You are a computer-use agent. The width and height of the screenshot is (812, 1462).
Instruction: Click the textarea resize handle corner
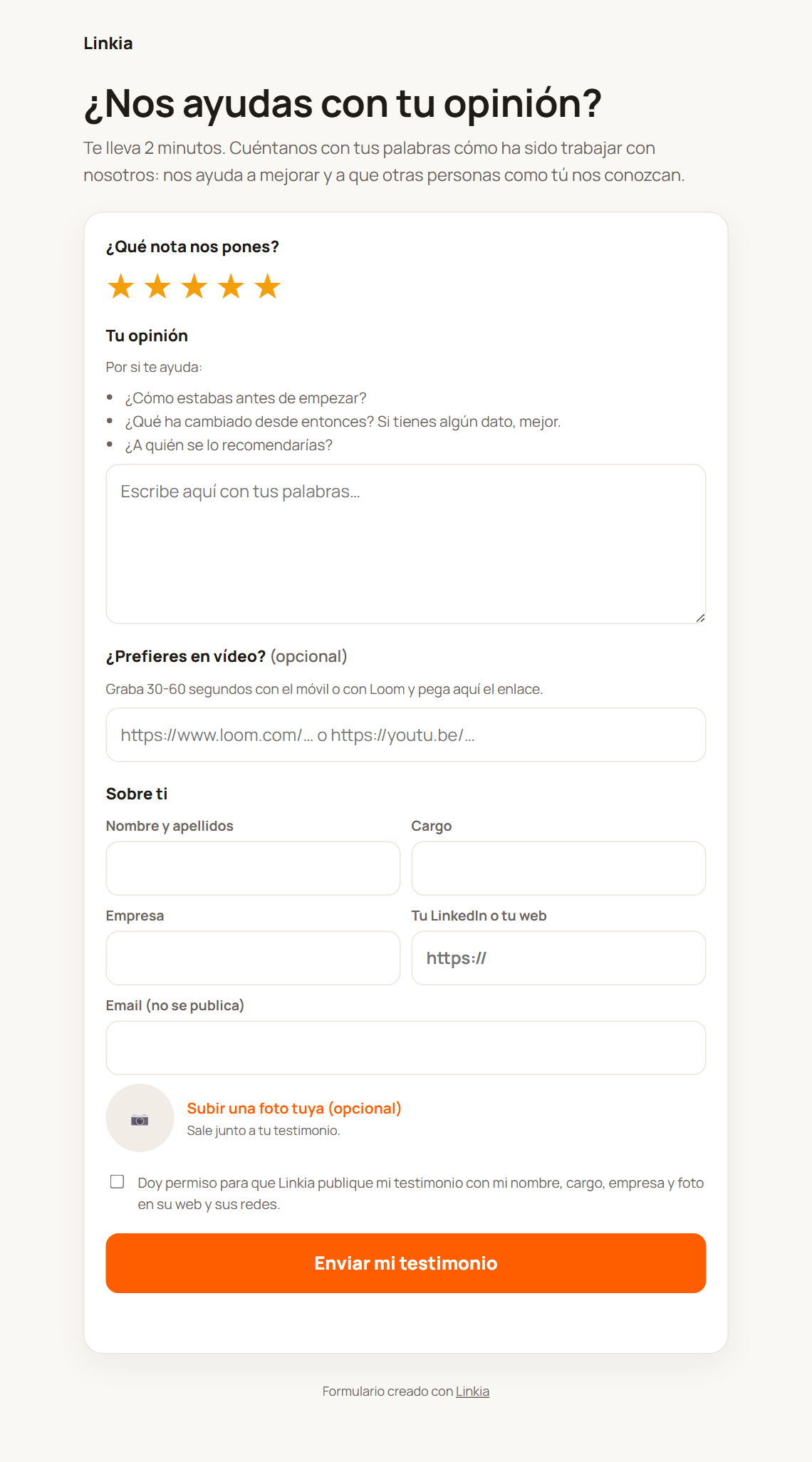pos(700,618)
